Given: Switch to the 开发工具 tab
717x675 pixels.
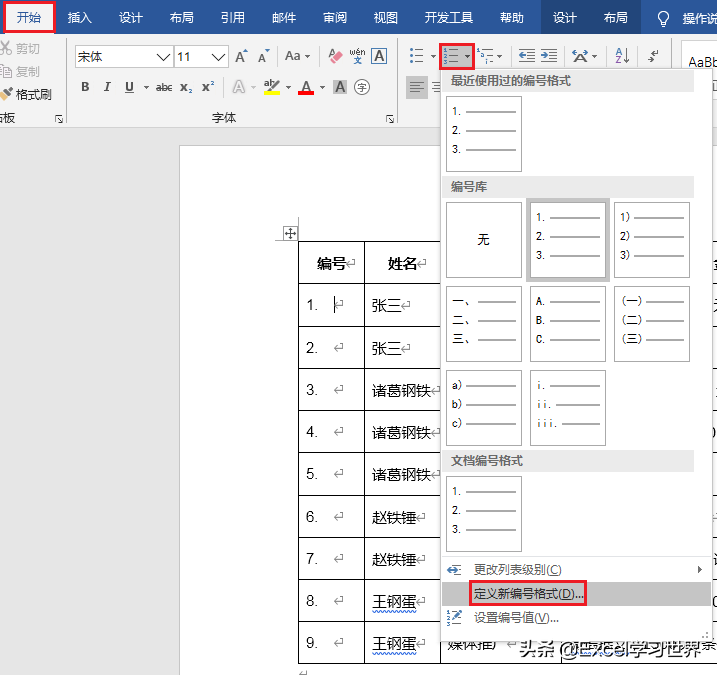Looking at the screenshot, I should click(449, 17).
